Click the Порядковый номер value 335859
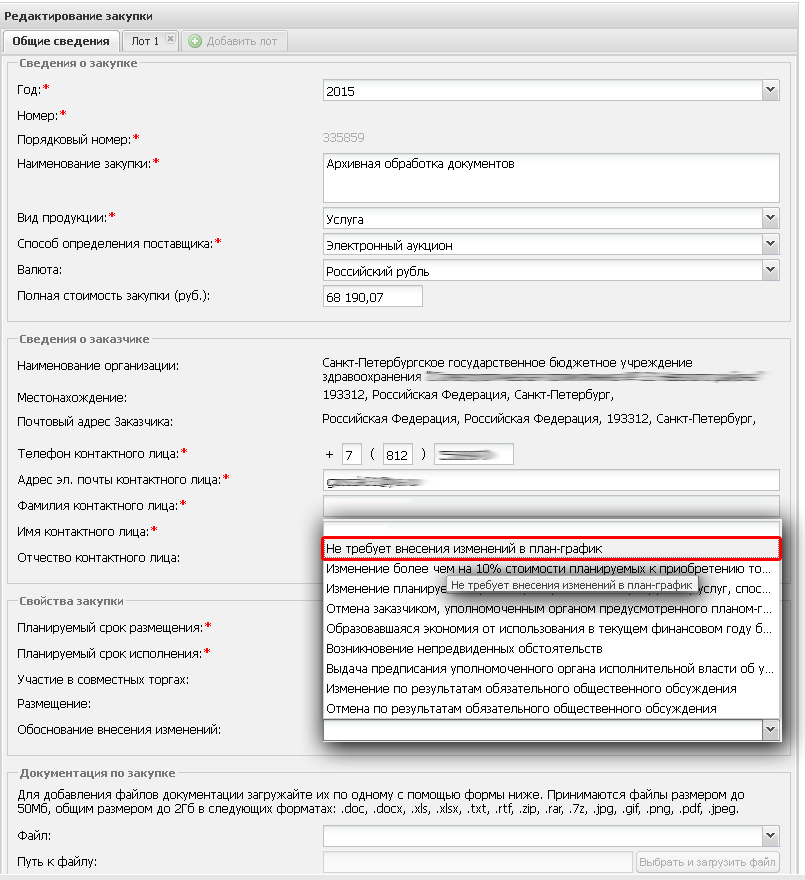 (344, 138)
